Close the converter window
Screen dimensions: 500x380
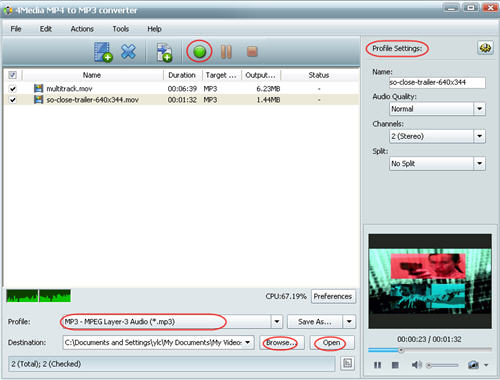tap(491, 8)
